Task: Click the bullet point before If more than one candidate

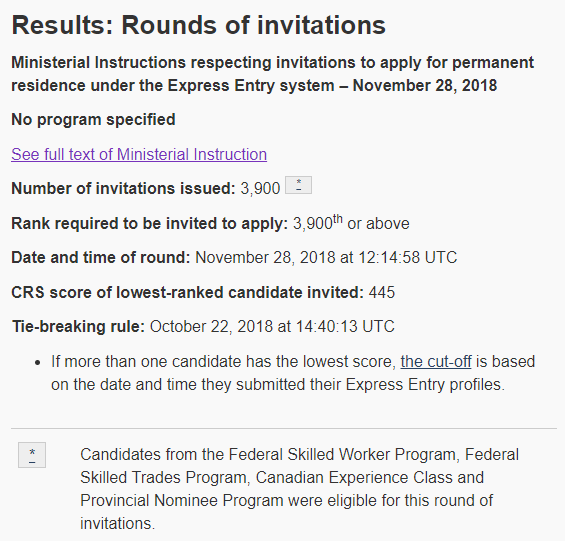Action: (x=38, y=363)
